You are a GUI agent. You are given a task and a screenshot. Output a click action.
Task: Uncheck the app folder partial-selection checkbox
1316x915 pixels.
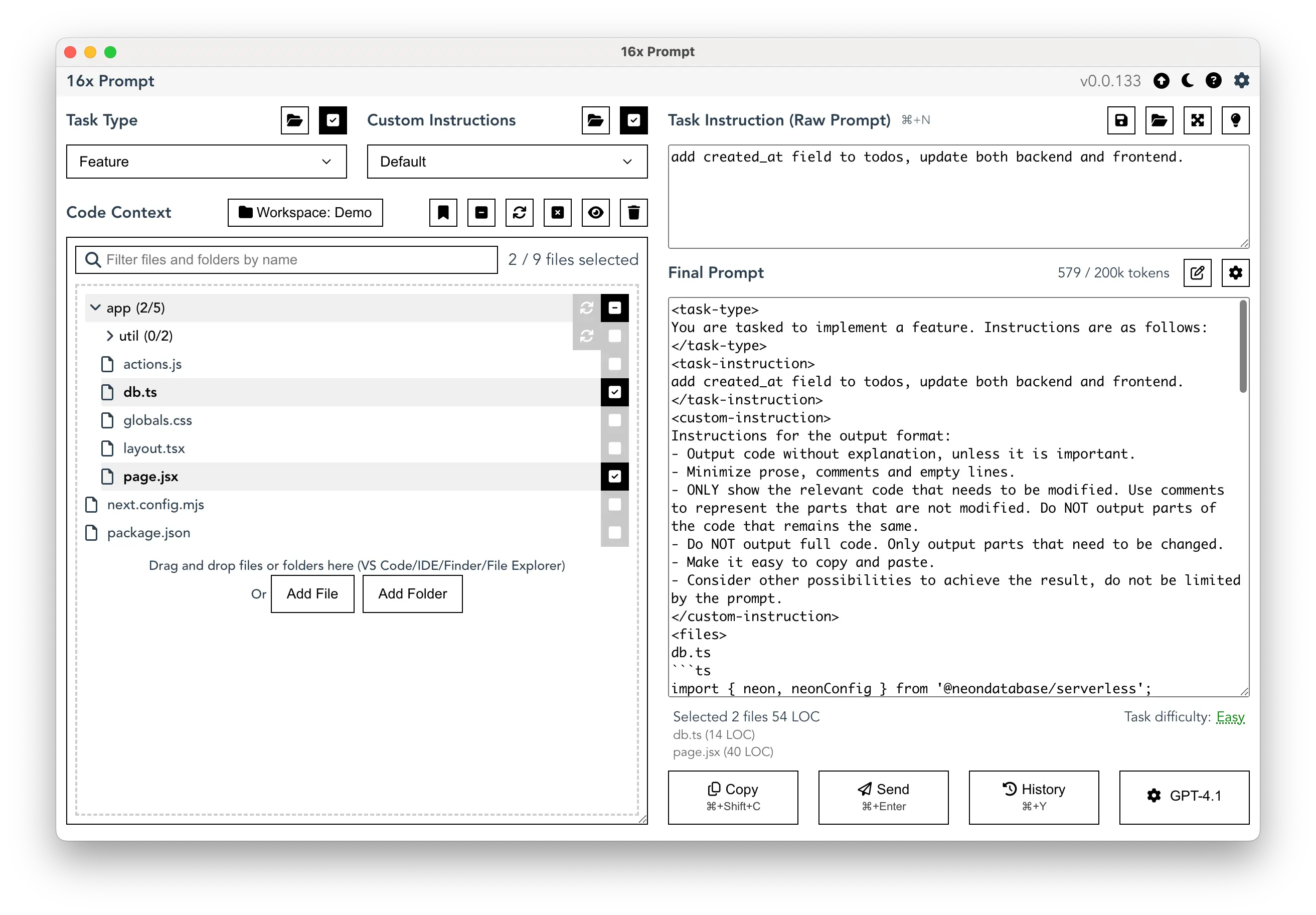click(614, 308)
